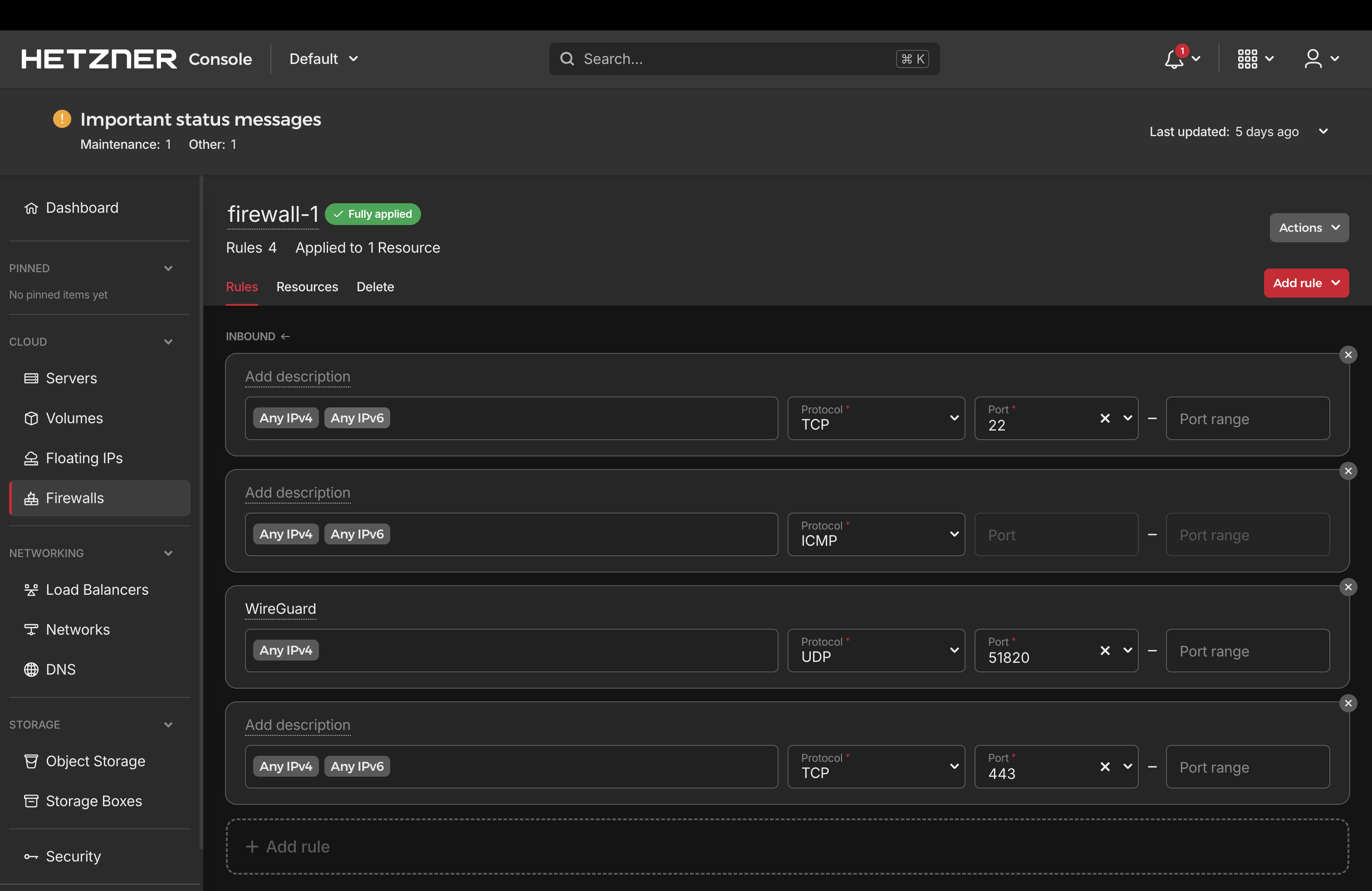This screenshot has height=891, width=1372.
Task: Select the DNS globe icon
Action: click(32, 669)
